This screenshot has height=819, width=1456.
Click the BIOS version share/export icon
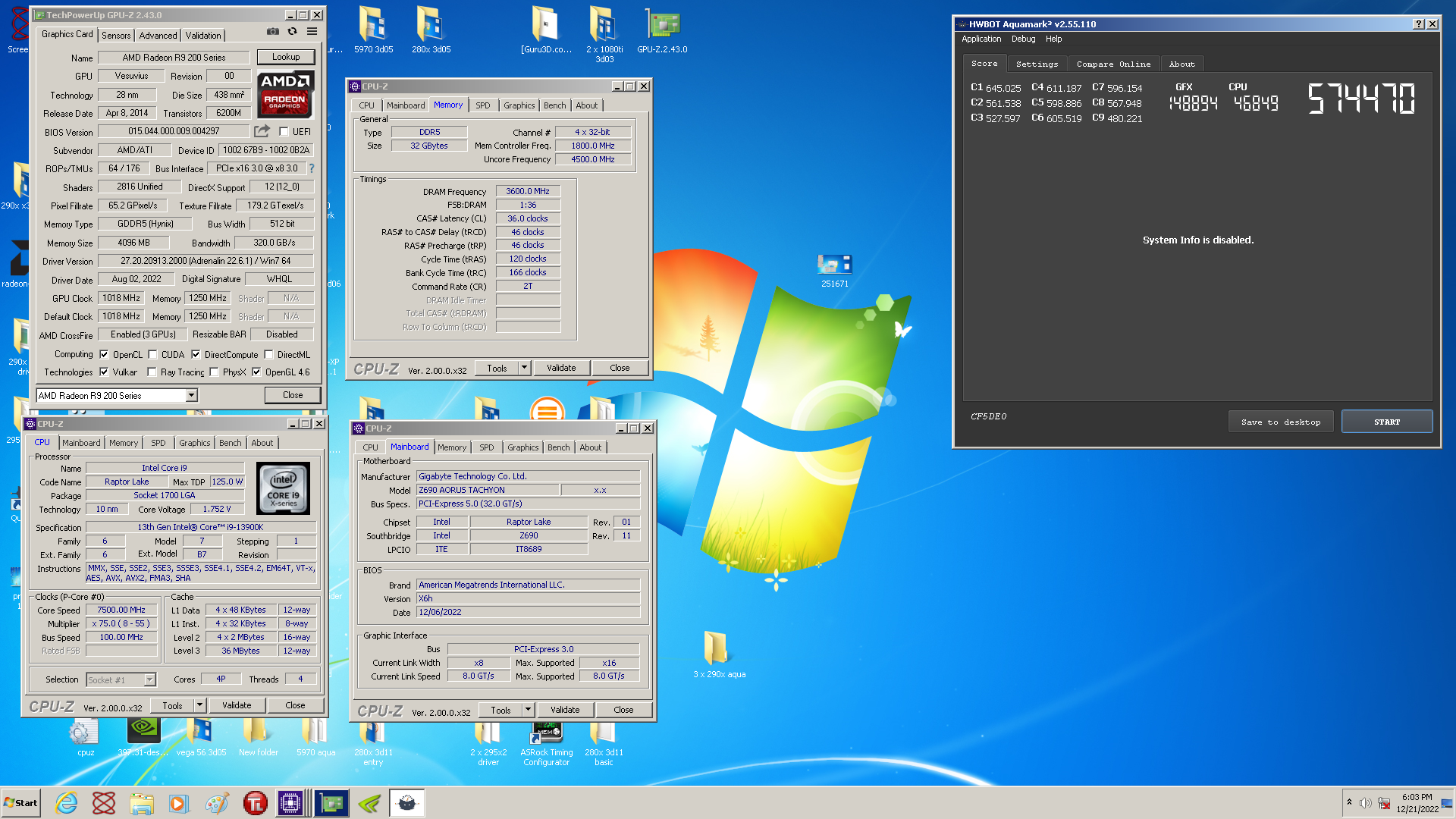pyautogui.click(x=262, y=131)
